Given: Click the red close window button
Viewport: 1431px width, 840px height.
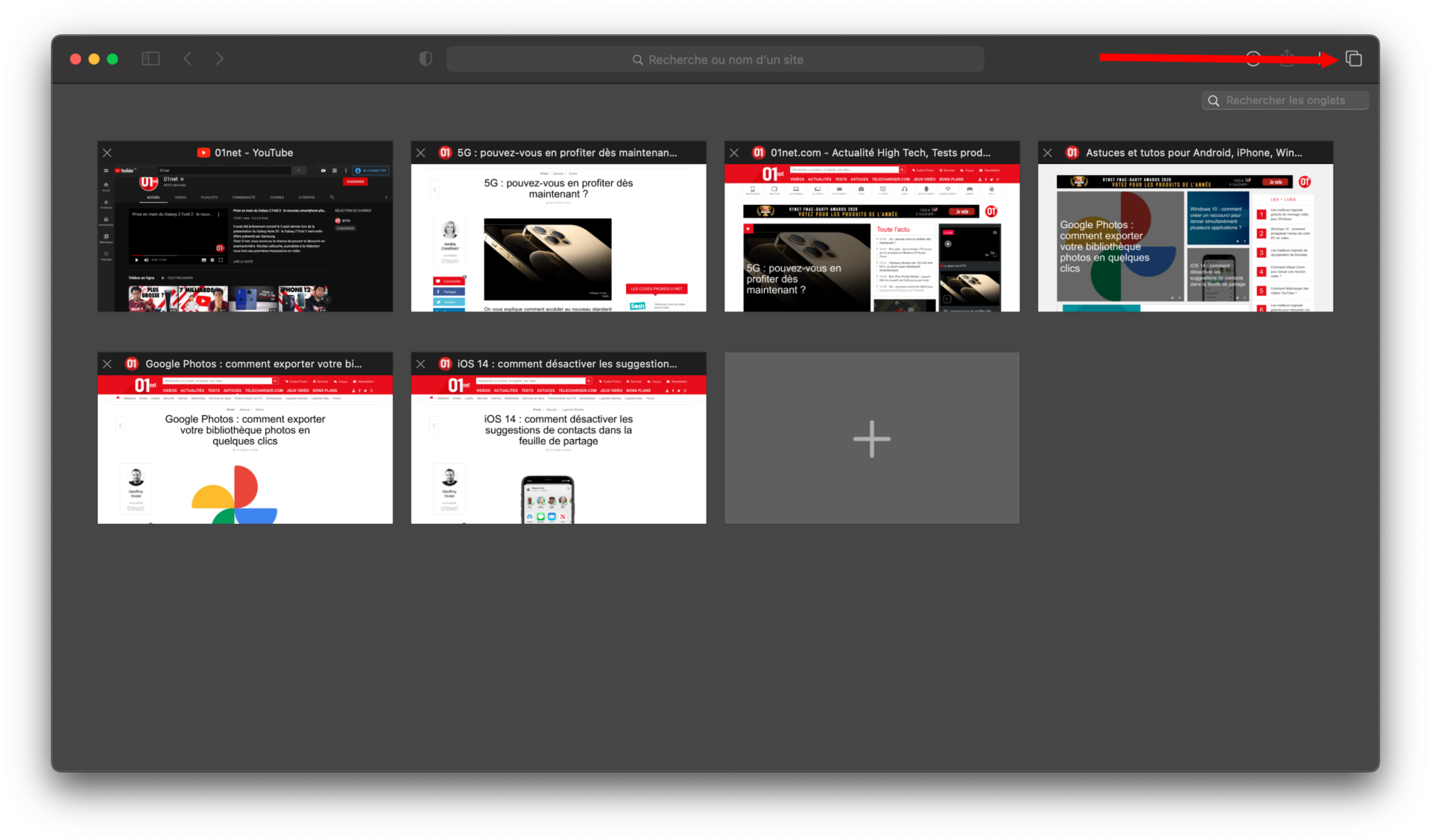Looking at the screenshot, I should point(75,59).
